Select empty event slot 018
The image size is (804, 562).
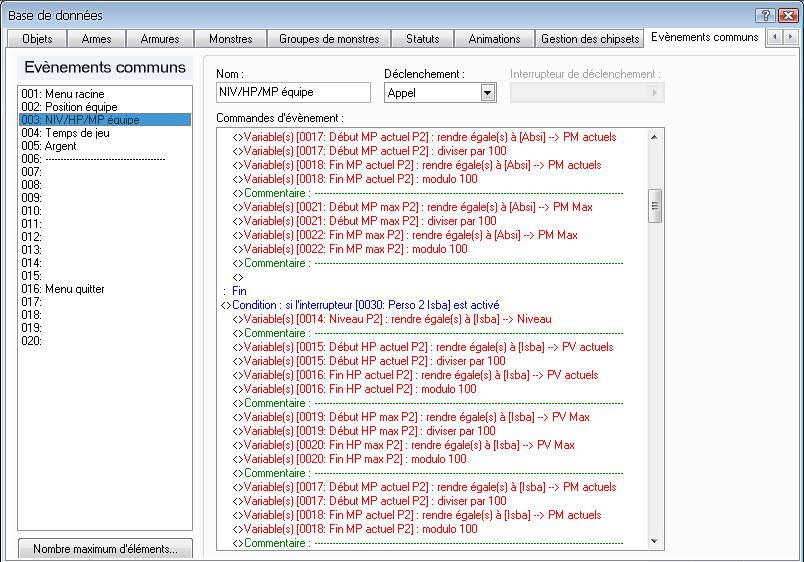point(105,315)
